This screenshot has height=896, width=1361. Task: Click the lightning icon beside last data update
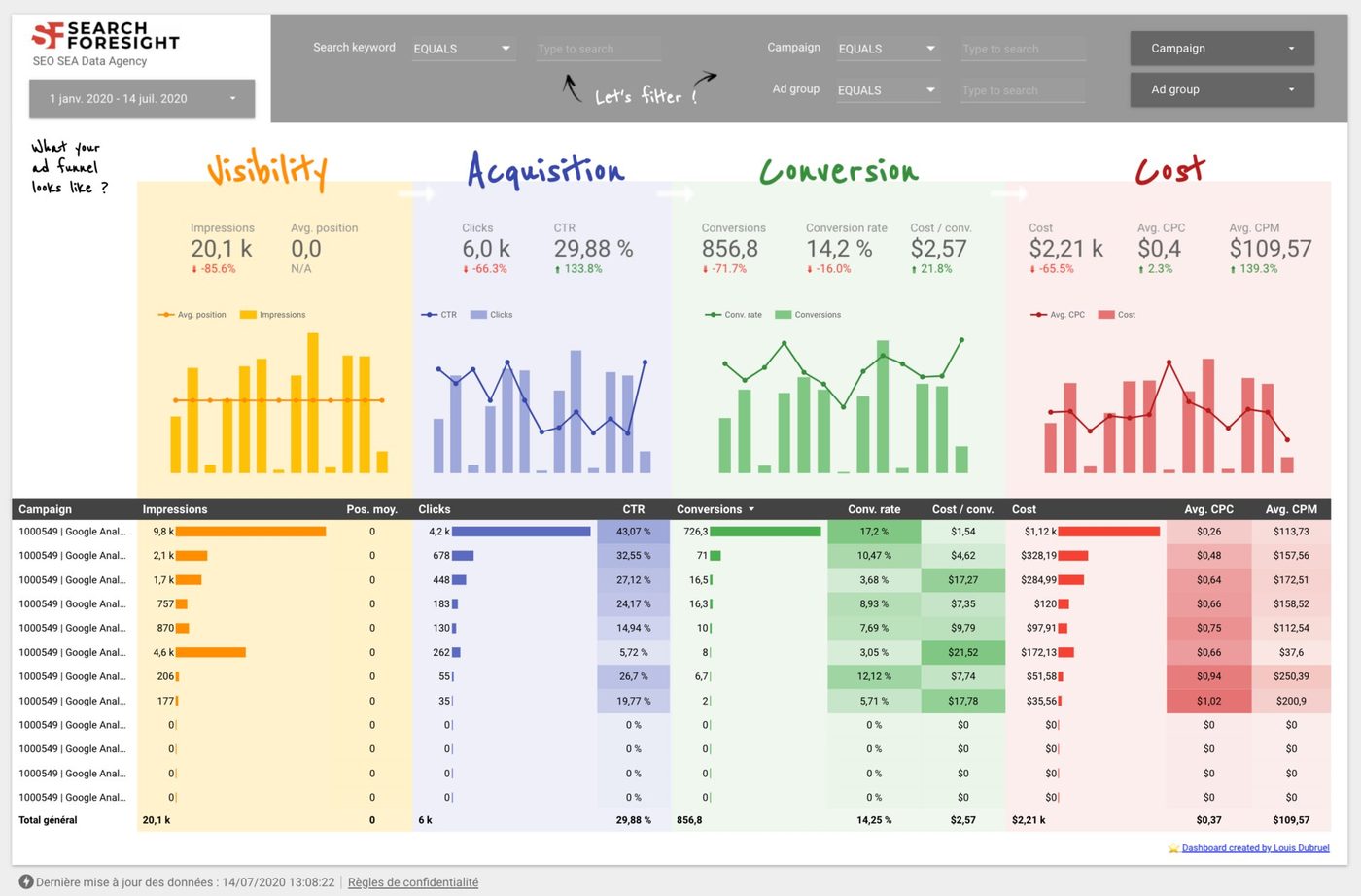point(26,882)
